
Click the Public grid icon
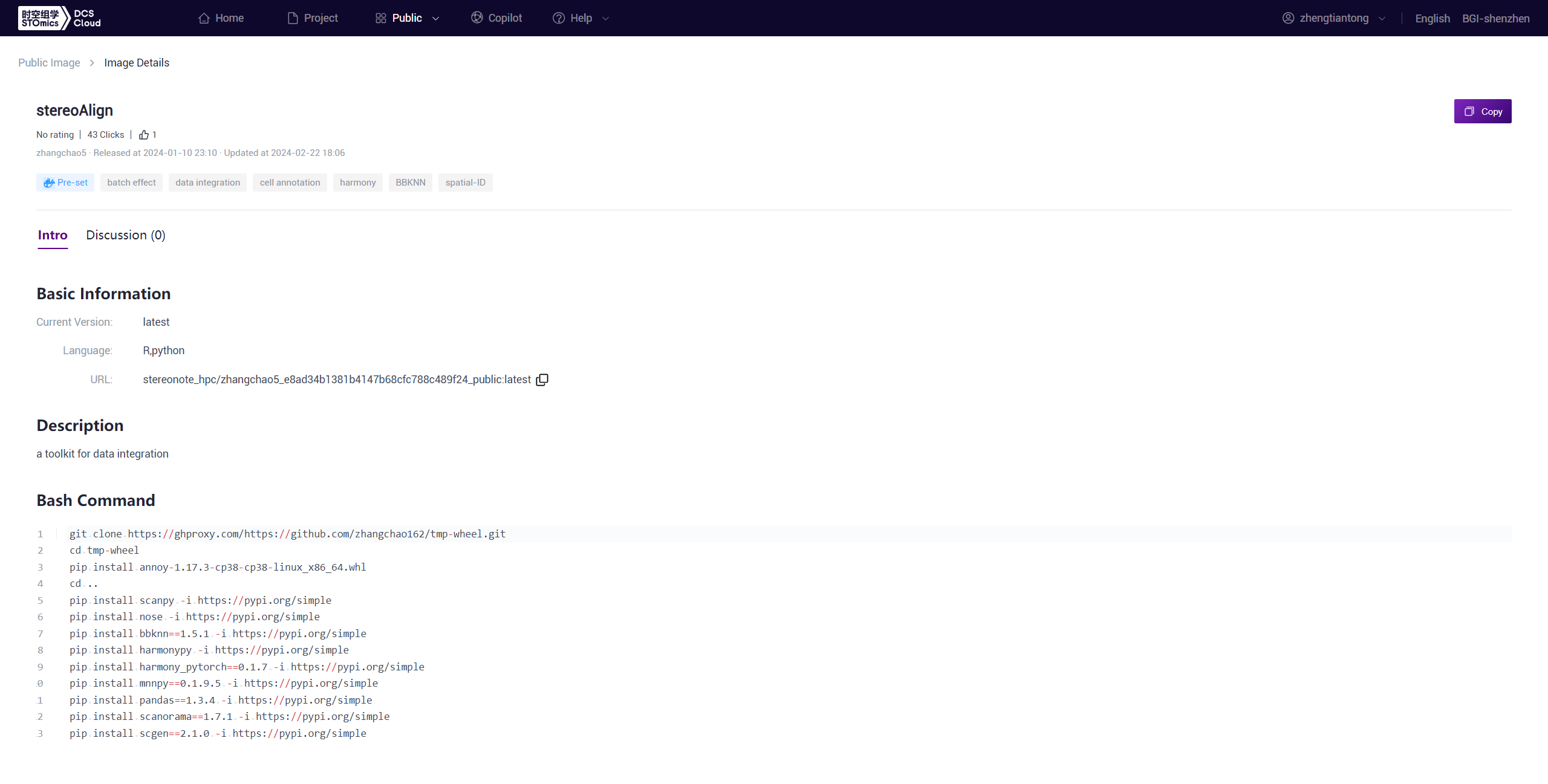click(380, 18)
